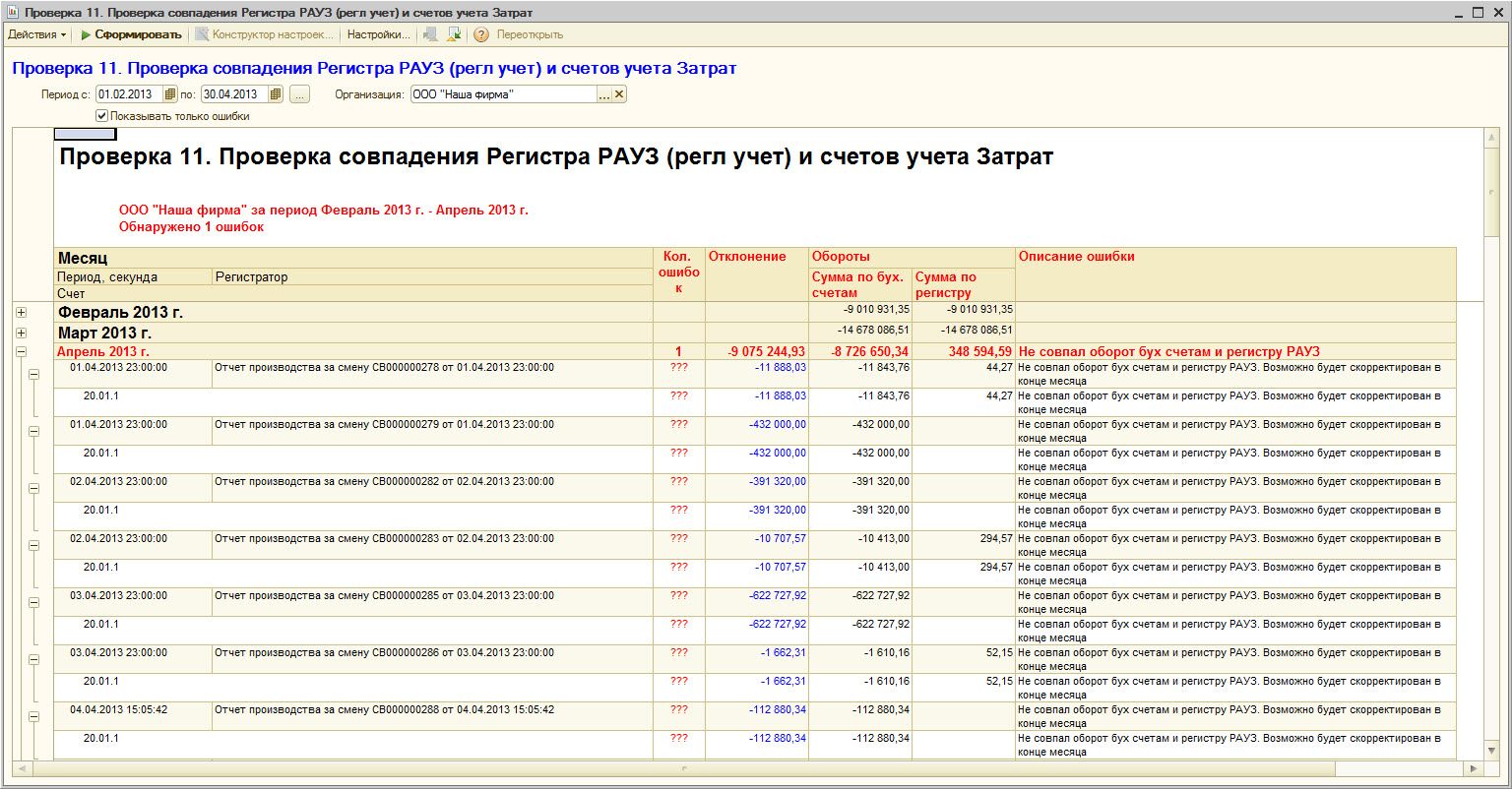Click the restore settings icon with green arrow
The image size is (1512, 789).
[x=454, y=34]
